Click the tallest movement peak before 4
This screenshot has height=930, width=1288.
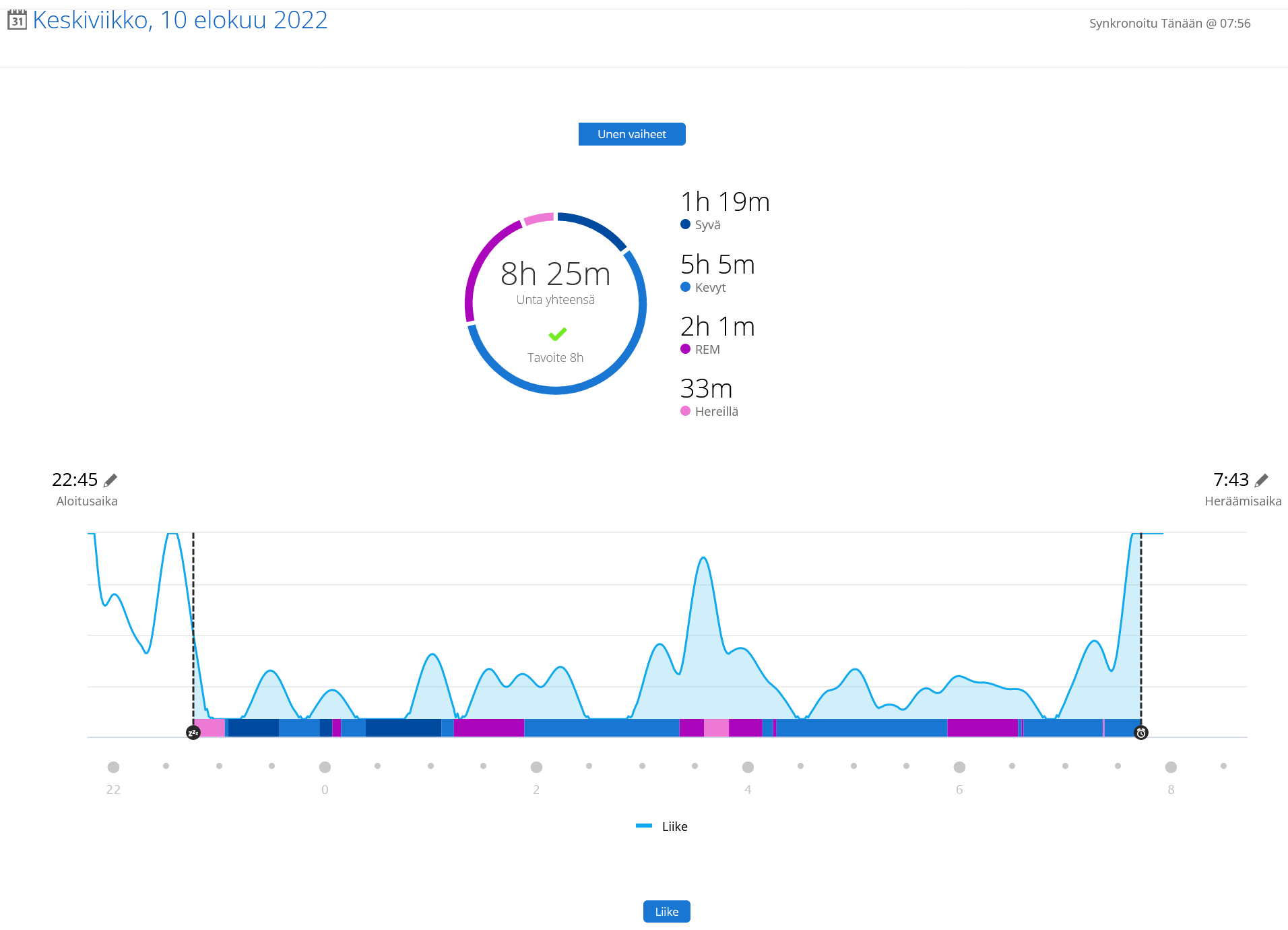(x=703, y=559)
